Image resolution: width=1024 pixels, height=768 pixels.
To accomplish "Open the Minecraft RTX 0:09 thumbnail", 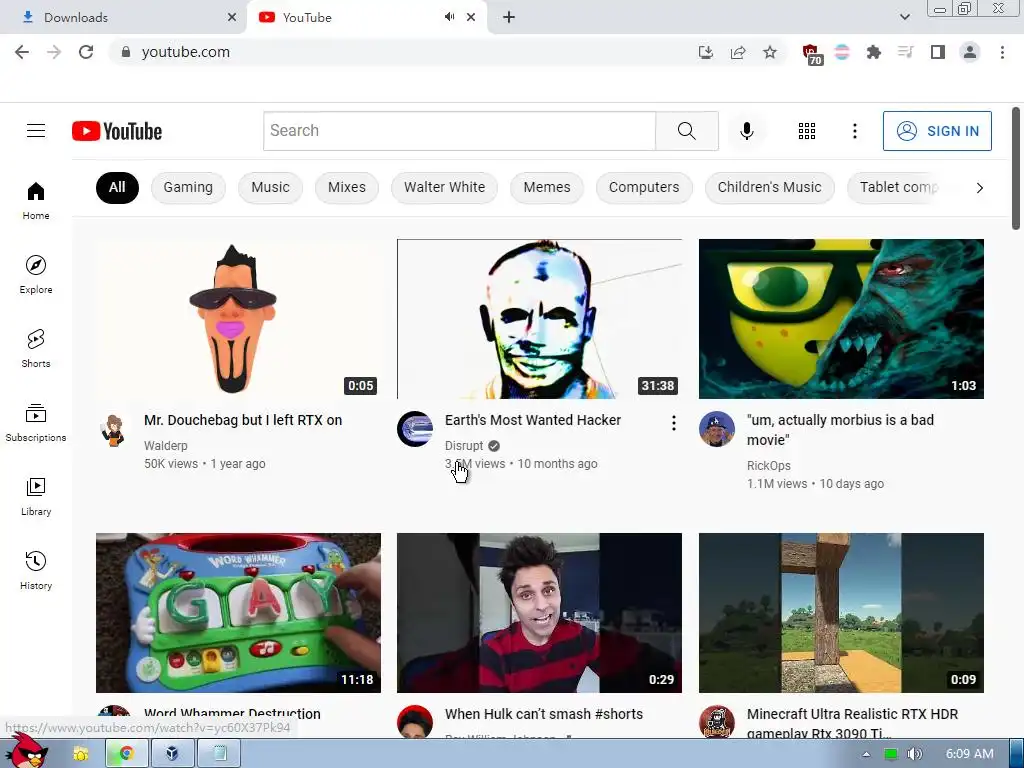I will tap(841, 613).
